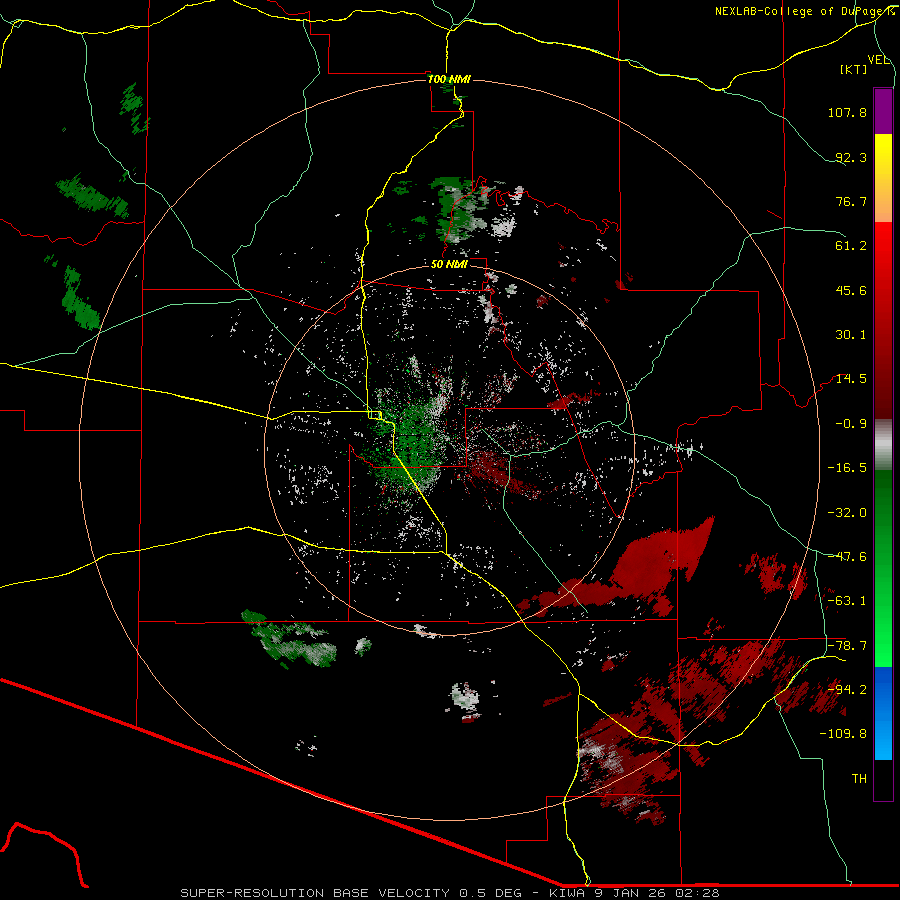Click the [KT] units label
The width and height of the screenshot is (900, 900).
[x=854, y=69]
